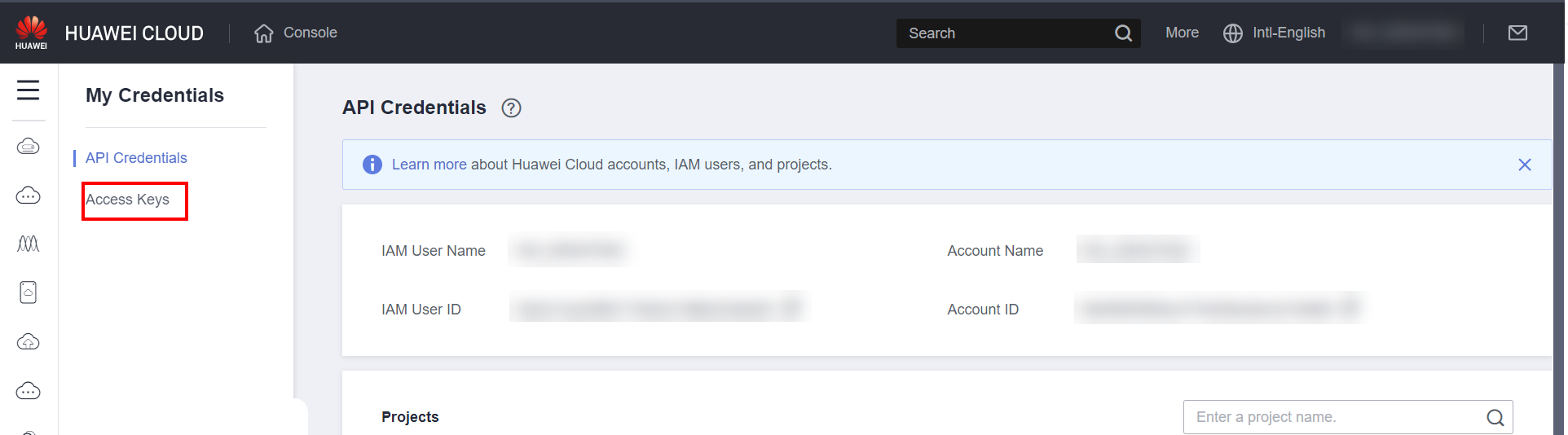Click the card-with-cloud icon in the left sidebar

pos(28,292)
